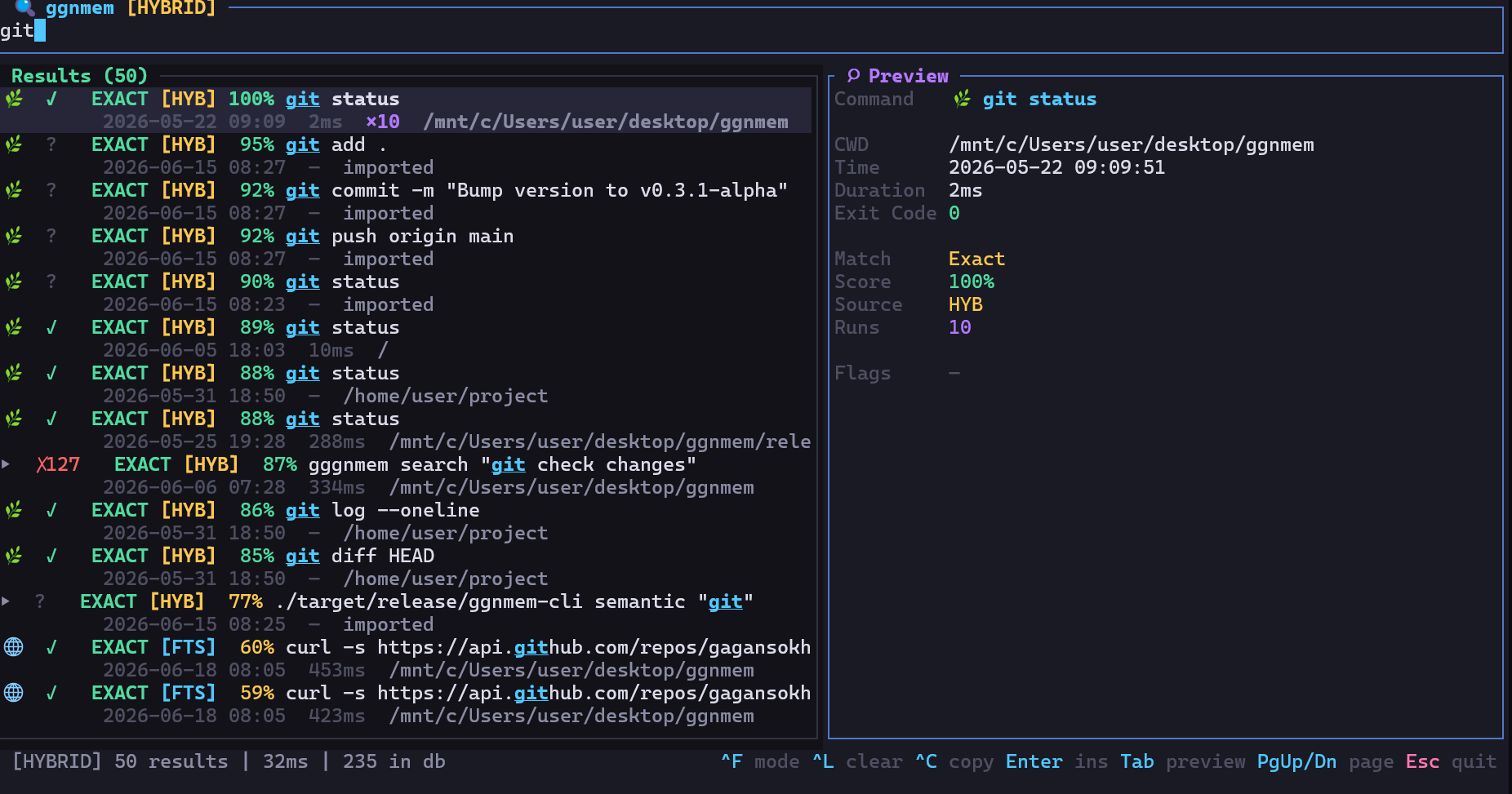Click the question mark status on git push row
This screenshot has width=1512, height=794.
51,236
